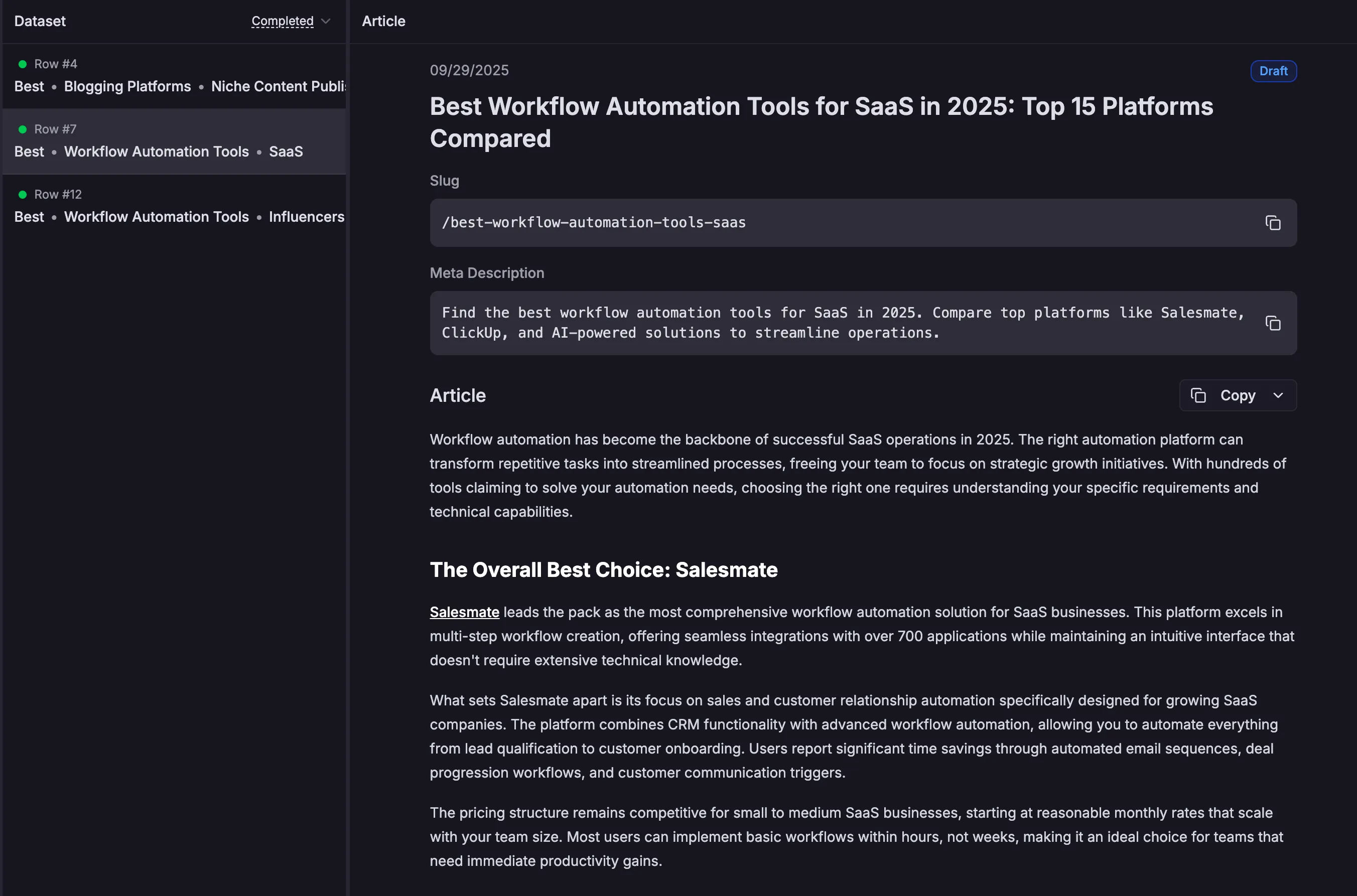Click the 09/29/2025 date label
The image size is (1357, 896).
[469, 70]
